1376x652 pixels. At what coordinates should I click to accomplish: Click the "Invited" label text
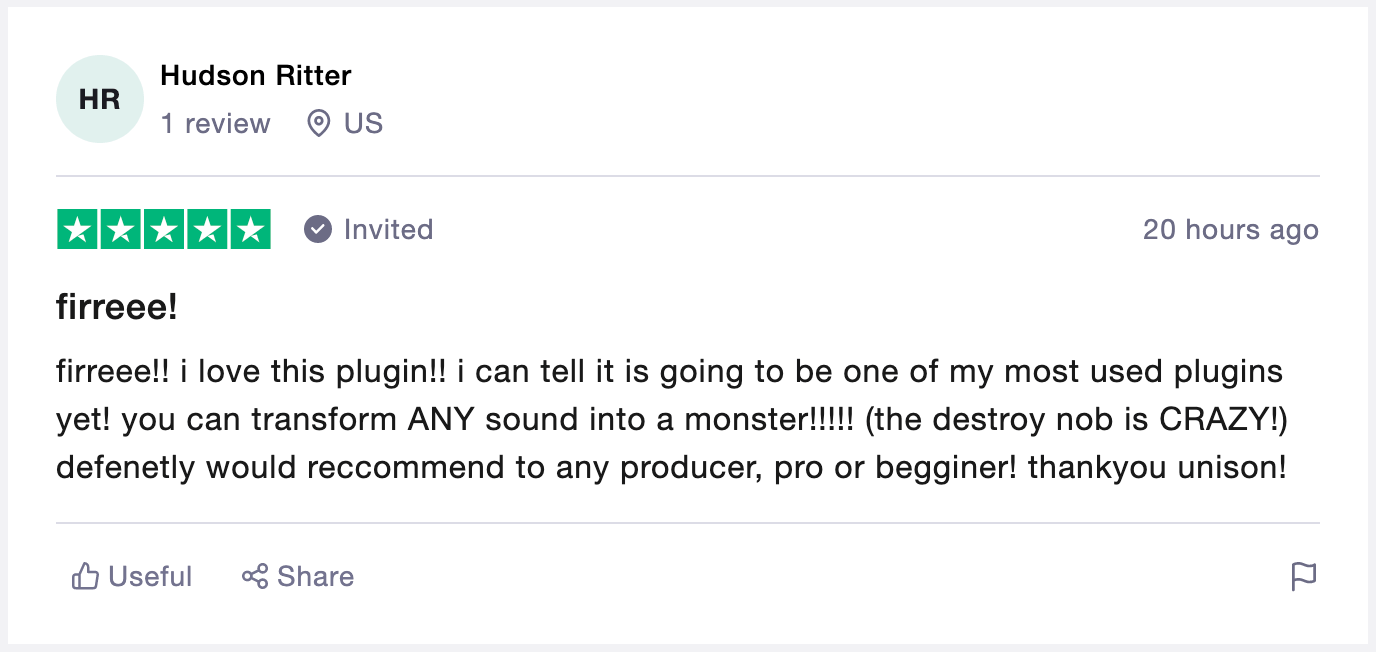pos(388,230)
